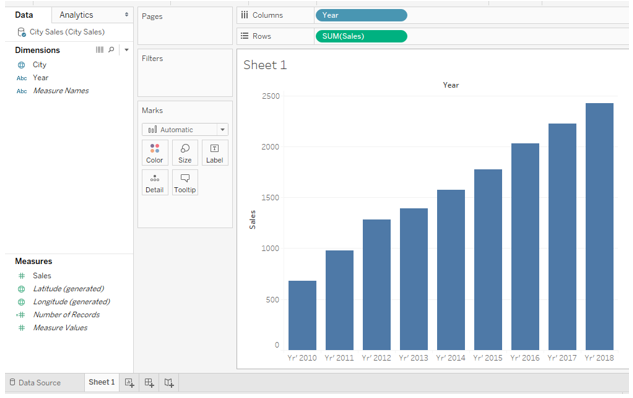Add a new story with the tab icon
The image size is (633, 398).
click(169, 383)
